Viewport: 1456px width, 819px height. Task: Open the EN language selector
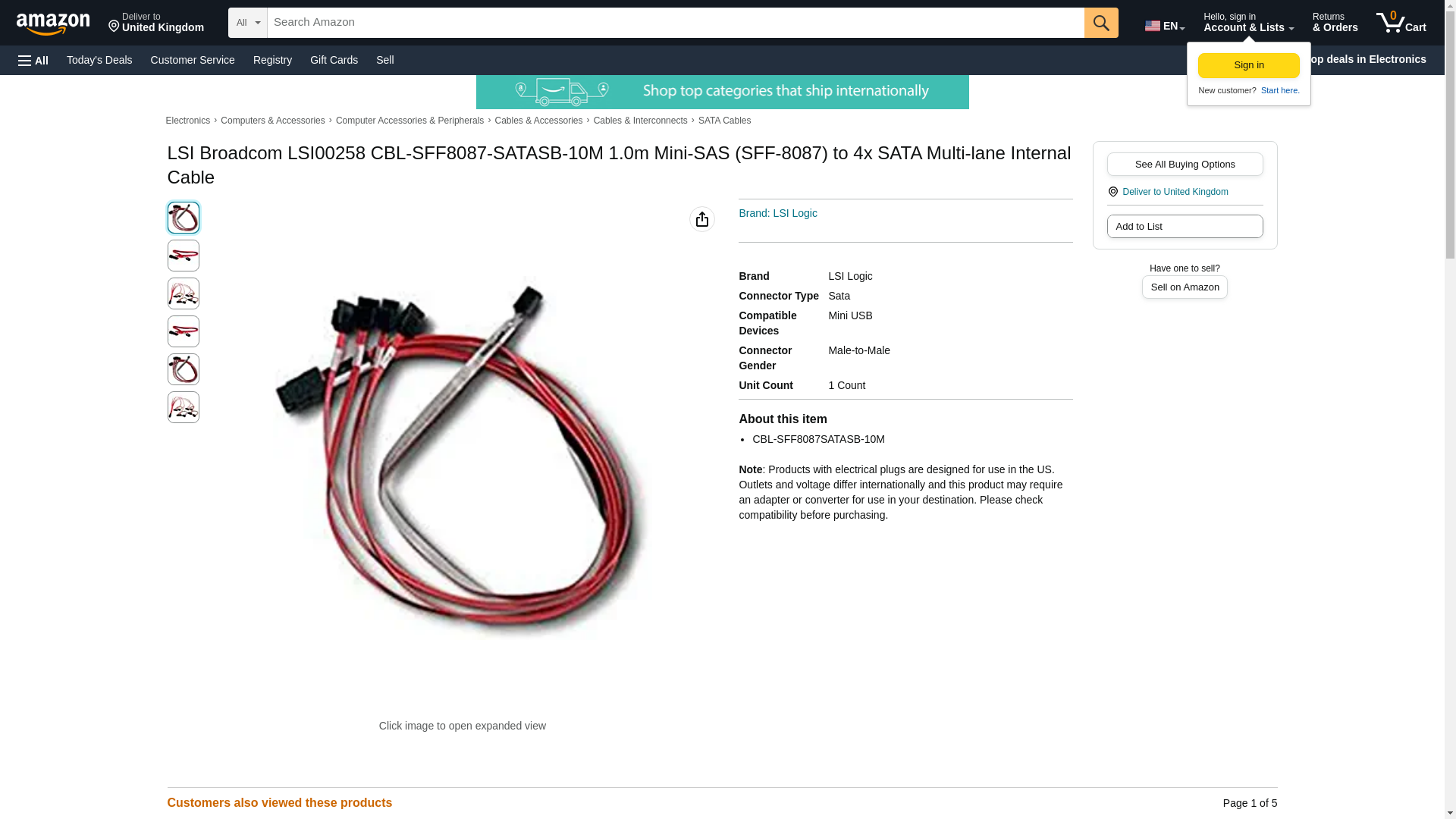click(x=1165, y=26)
